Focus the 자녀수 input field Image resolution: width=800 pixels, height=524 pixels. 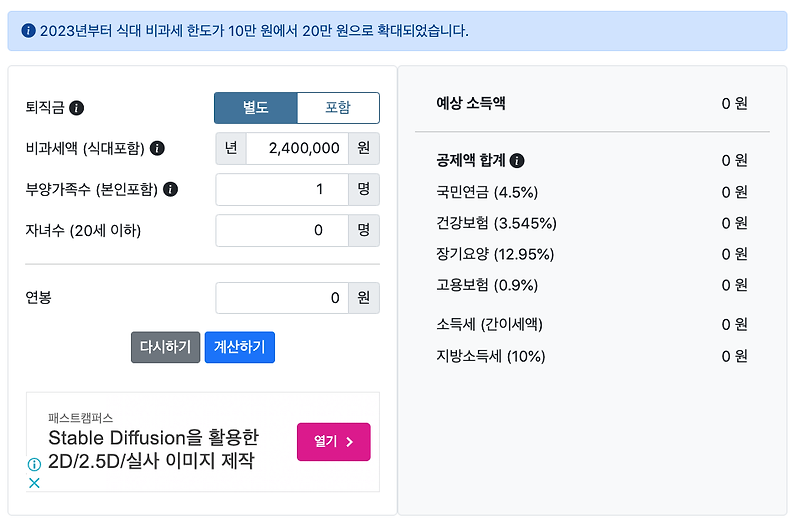(x=282, y=231)
